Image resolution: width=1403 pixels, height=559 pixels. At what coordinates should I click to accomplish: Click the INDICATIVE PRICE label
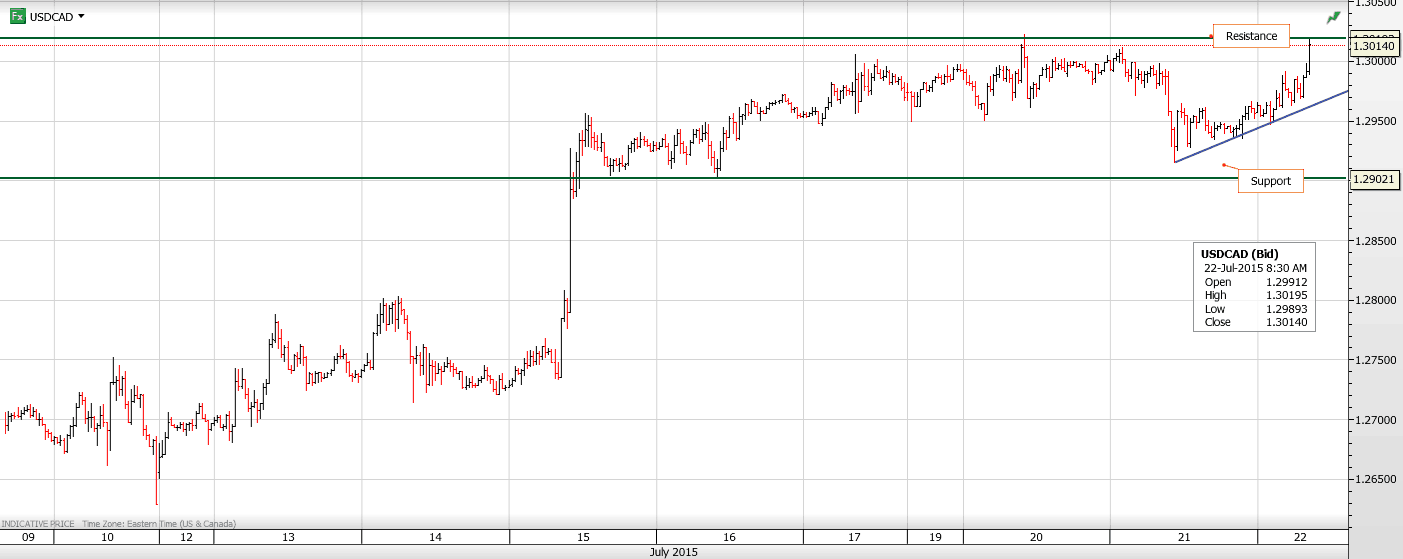click(x=38, y=523)
